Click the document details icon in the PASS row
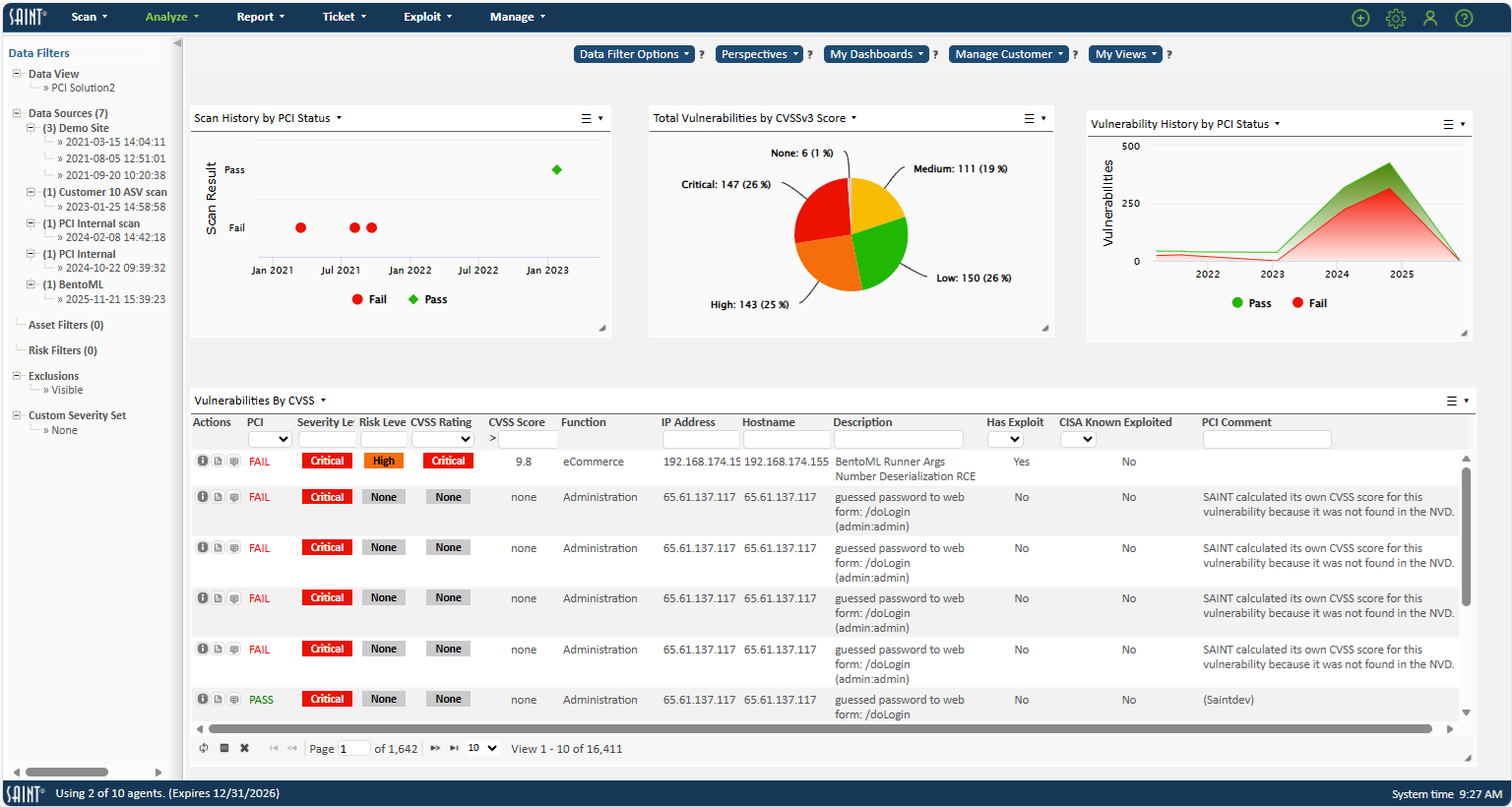The width and height of the screenshot is (1512, 807). point(218,699)
